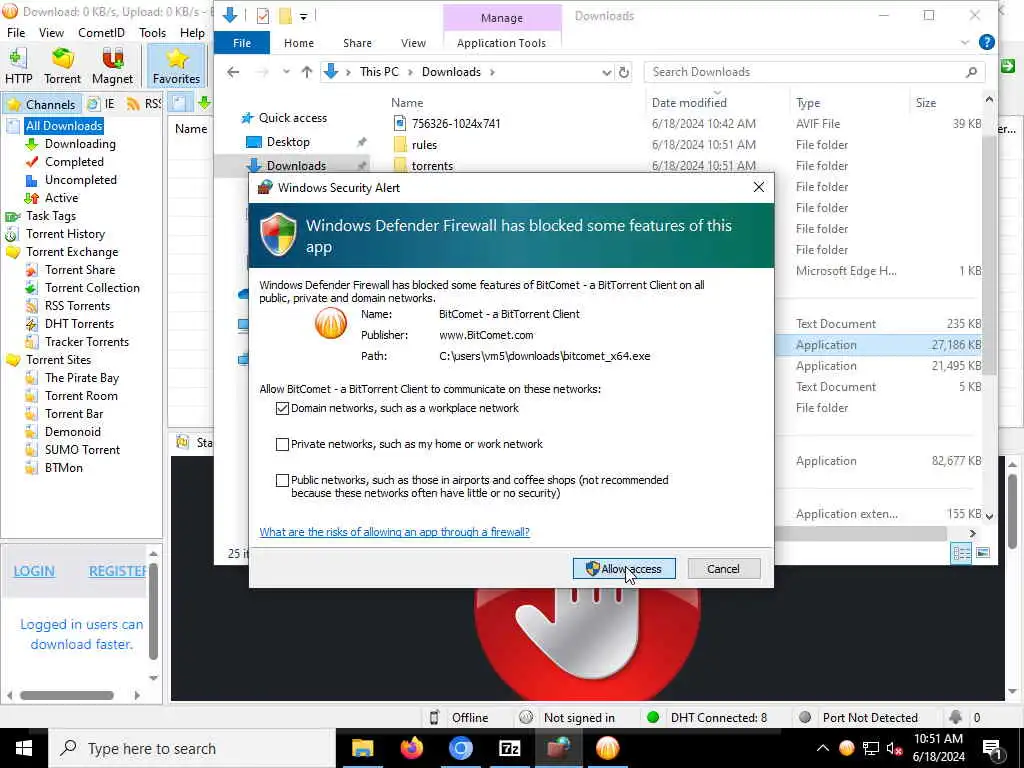Open Favorites star icon in BitComet toolbar
The image size is (1024, 768).
pos(176,66)
